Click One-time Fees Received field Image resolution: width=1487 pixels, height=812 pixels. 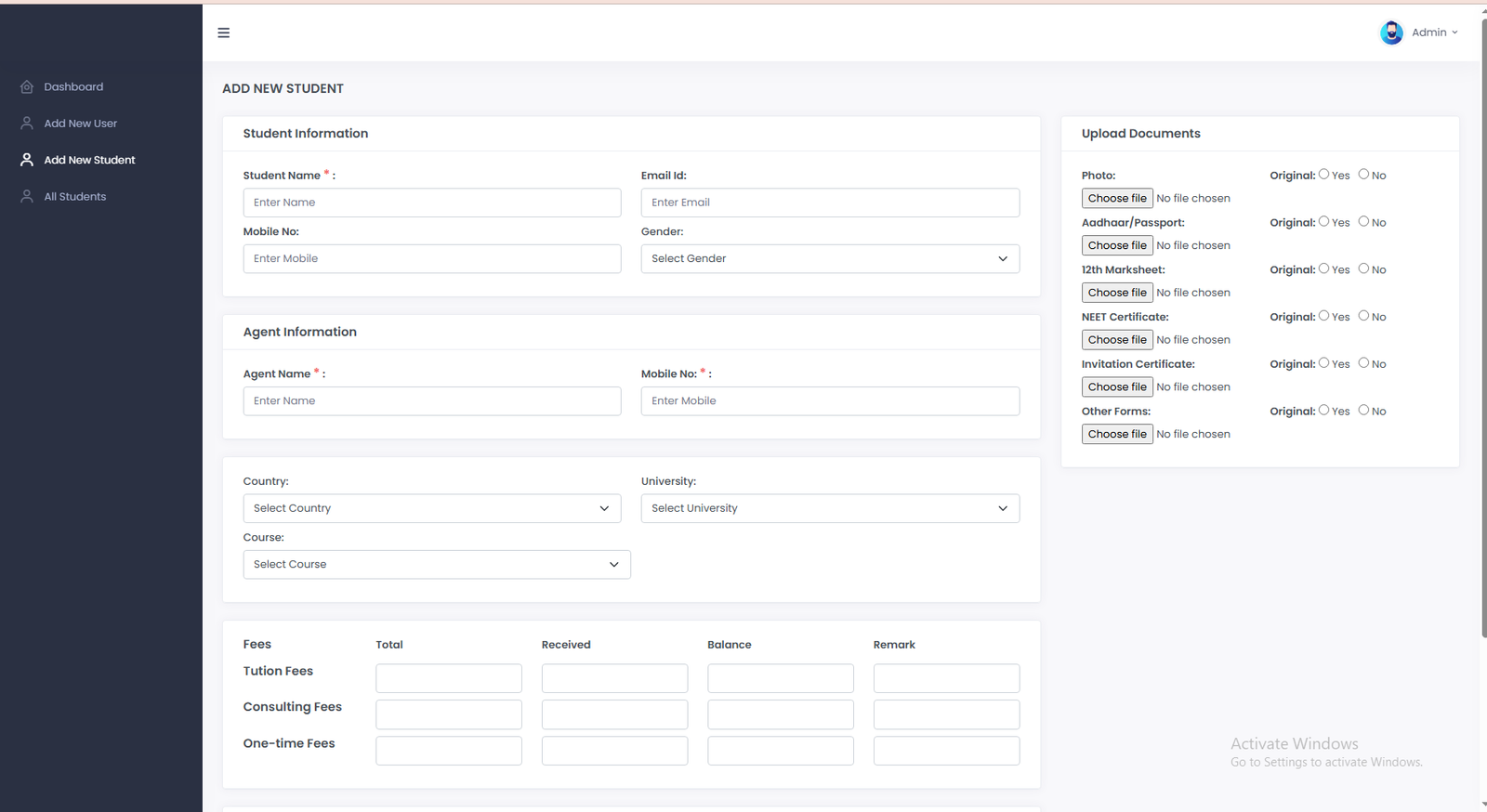coord(614,751)
